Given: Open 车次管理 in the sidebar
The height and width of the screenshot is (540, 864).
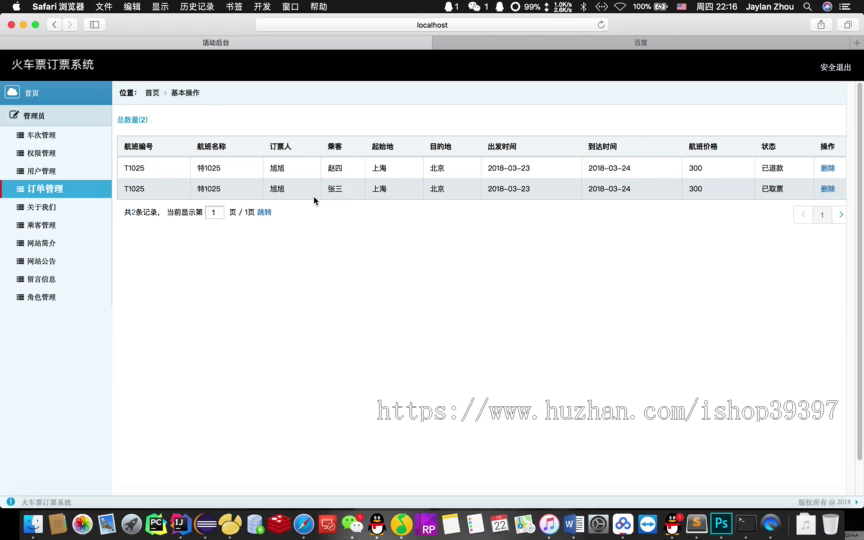Looking at the screenshot, I should pyautogui.click(x=41, y=135).
